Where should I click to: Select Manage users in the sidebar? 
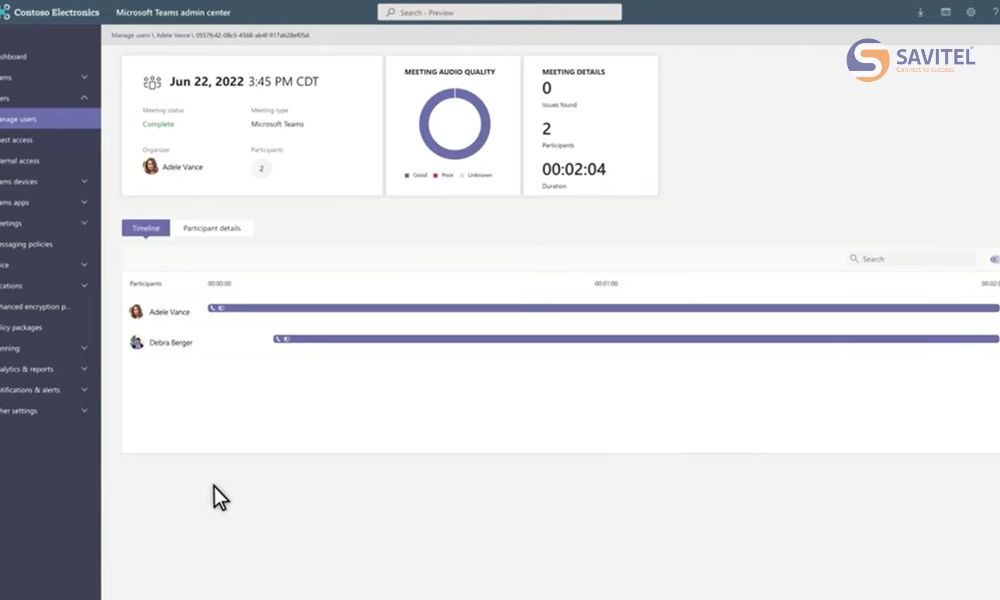tap(50, 119)
